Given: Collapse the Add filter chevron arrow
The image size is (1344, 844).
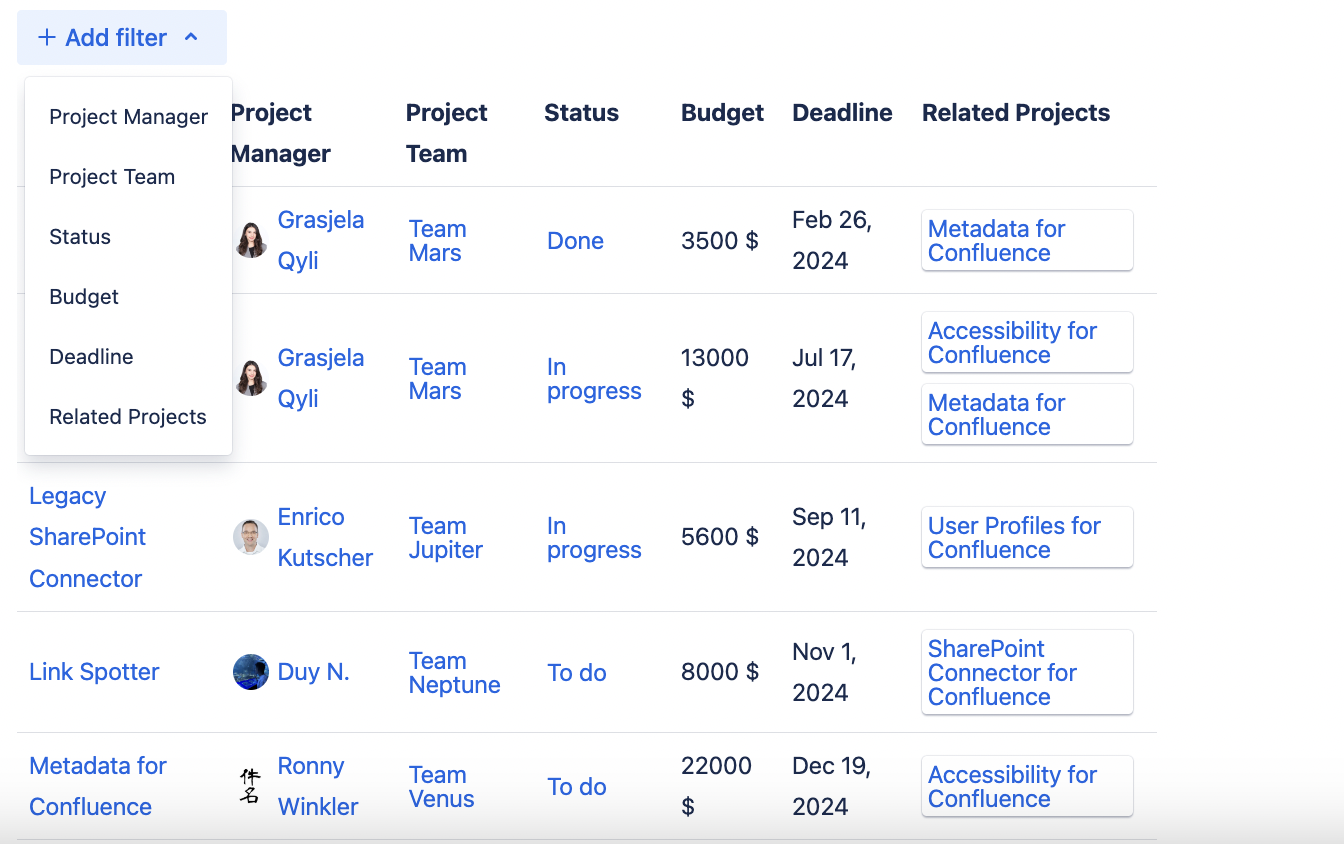Looking at the screenshot, I should [191, 38].
